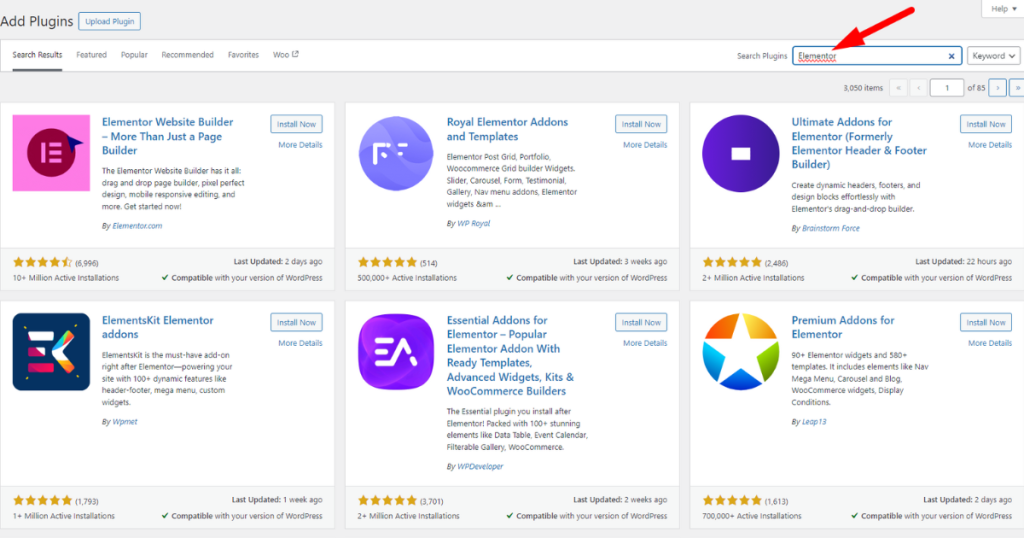The width and height of the screenshot is (1024, 538).
Task: Open More Details for Ultimate Addons
Action: point(990,145)
